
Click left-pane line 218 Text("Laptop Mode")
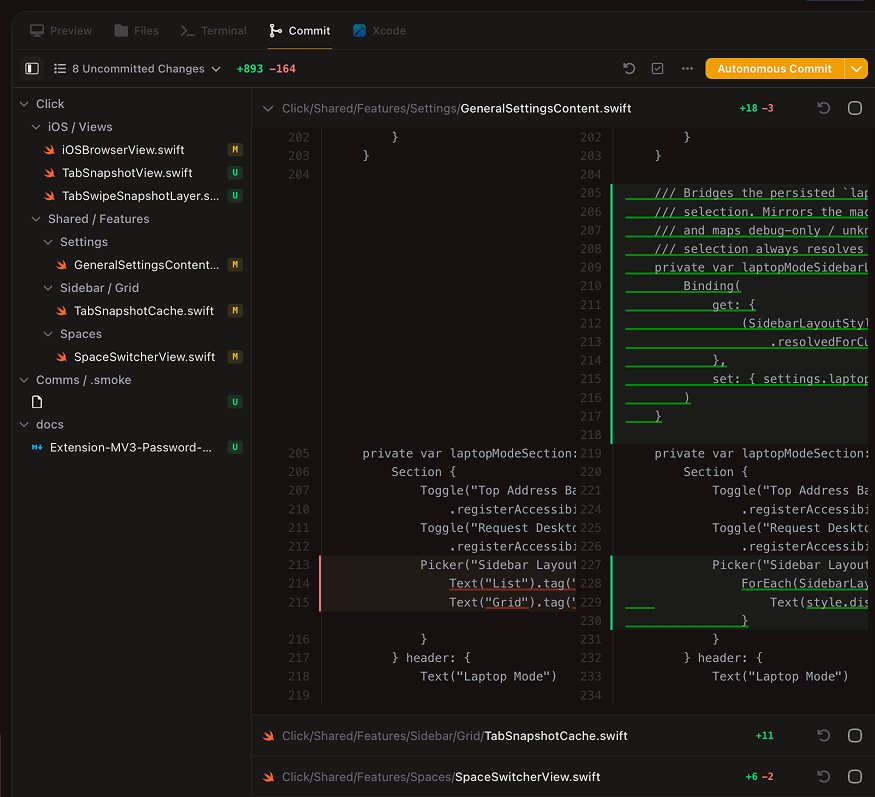click(x=488, y=676)
